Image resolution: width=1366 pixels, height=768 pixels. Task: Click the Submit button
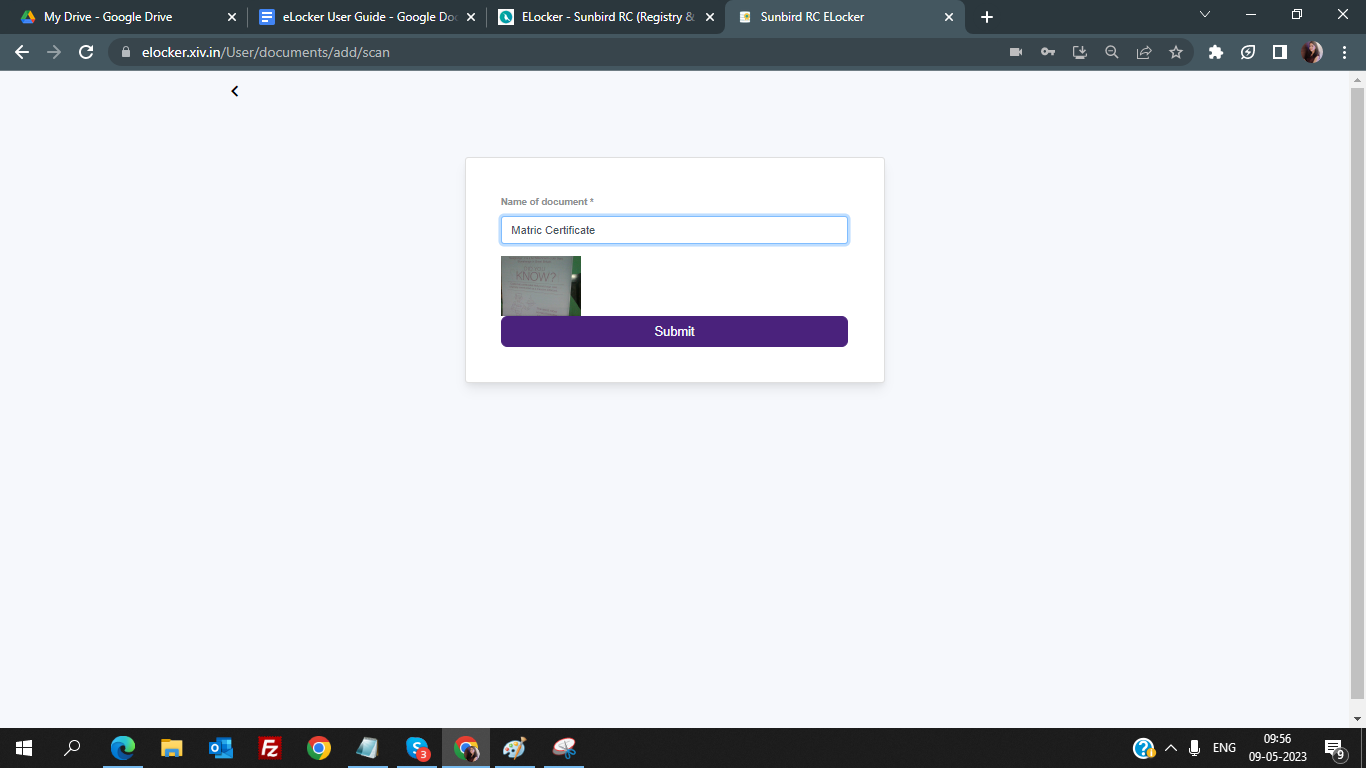click(x=674, y=331)
